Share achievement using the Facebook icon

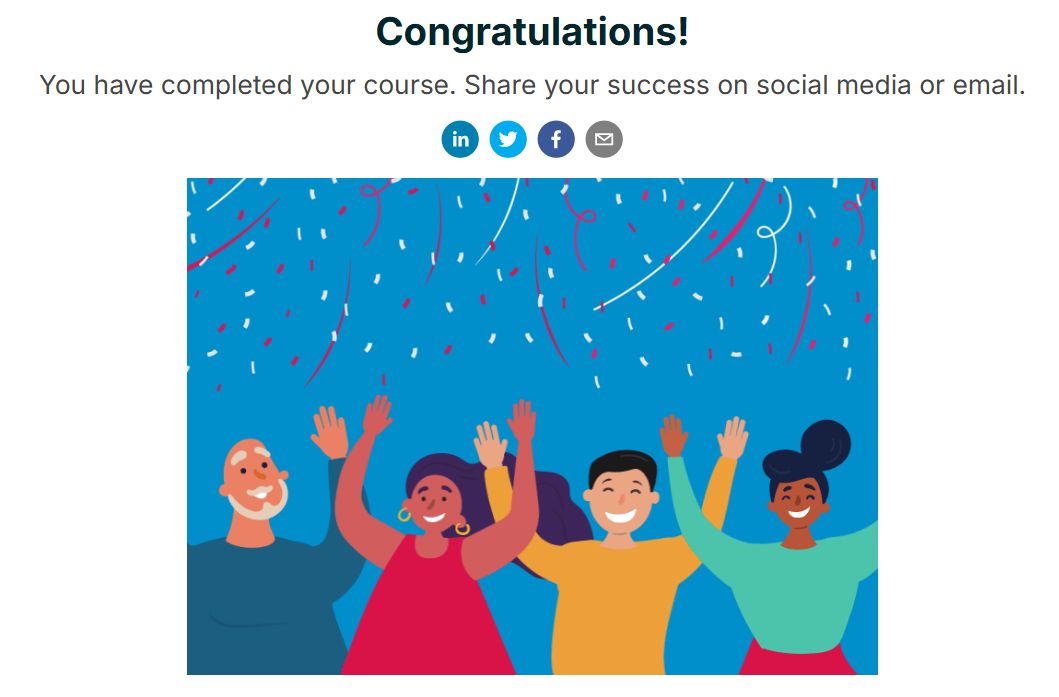[x=556, y=139]
